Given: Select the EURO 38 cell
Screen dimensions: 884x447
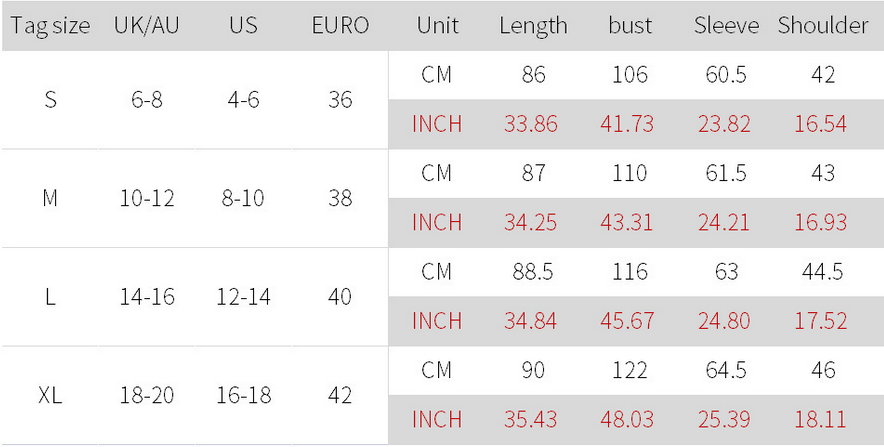Looking at the screenshot, I should (x=340, y=198).
